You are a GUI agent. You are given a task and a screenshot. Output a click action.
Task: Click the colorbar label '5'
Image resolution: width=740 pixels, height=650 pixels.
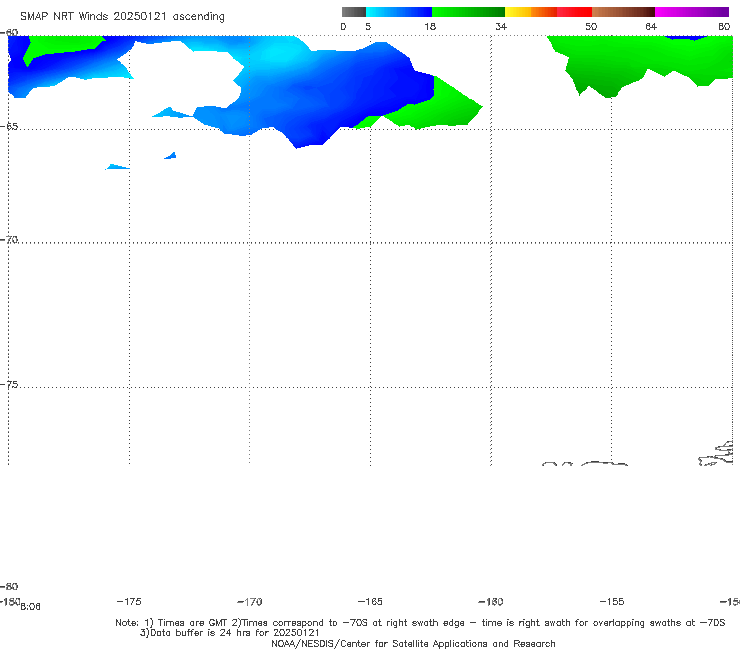point(368,26)
